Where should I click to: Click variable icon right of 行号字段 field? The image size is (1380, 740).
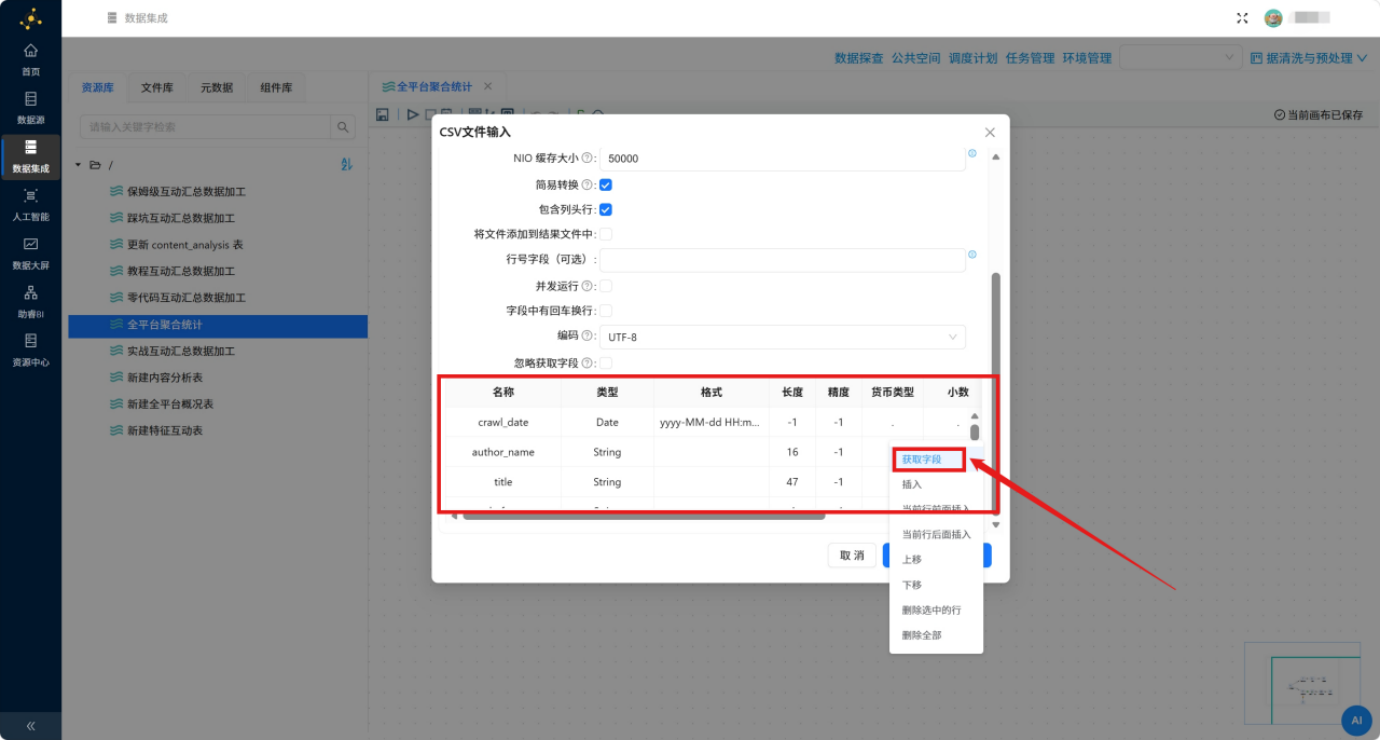972,255
